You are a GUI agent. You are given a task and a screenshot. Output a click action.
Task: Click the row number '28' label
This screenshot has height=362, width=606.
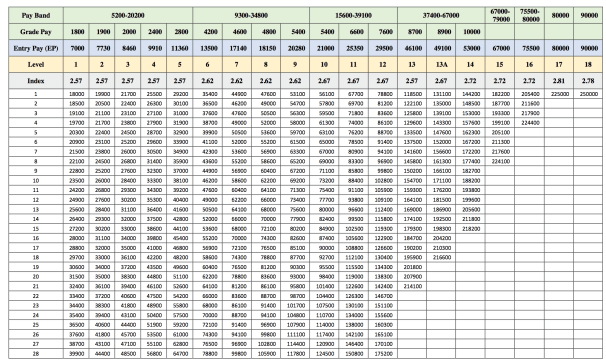click(x=36, y=354)
